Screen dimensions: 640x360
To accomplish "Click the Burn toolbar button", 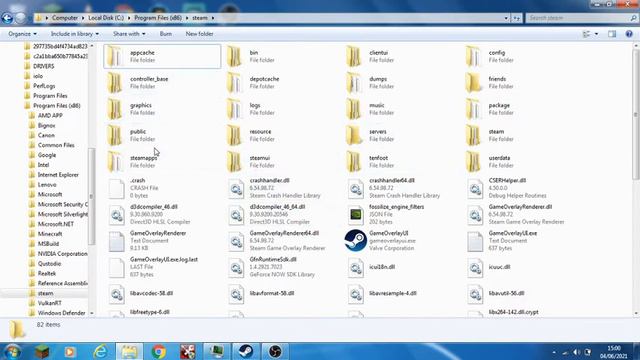I will [x=166, y=34].
